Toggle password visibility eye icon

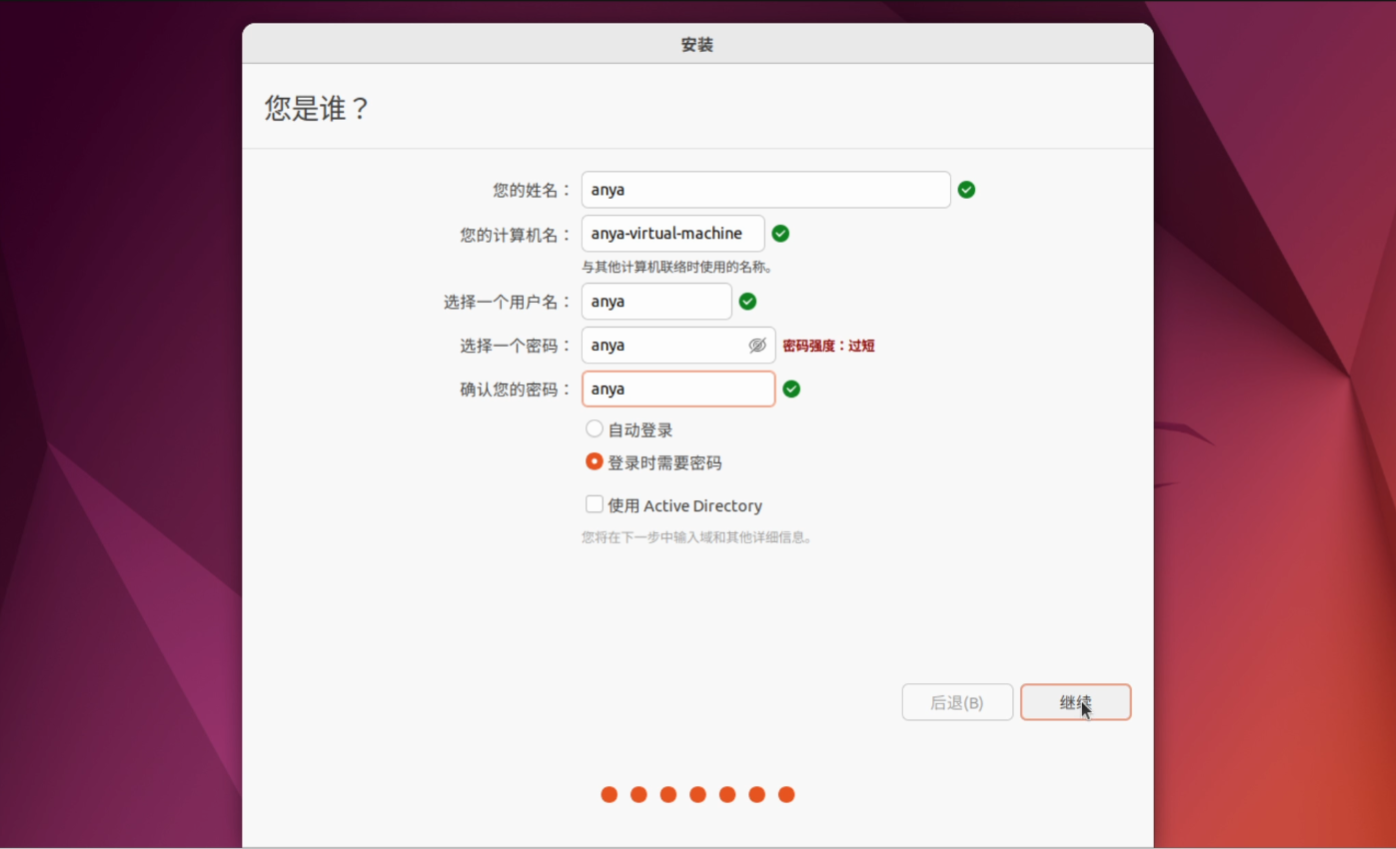click(757, 345)
